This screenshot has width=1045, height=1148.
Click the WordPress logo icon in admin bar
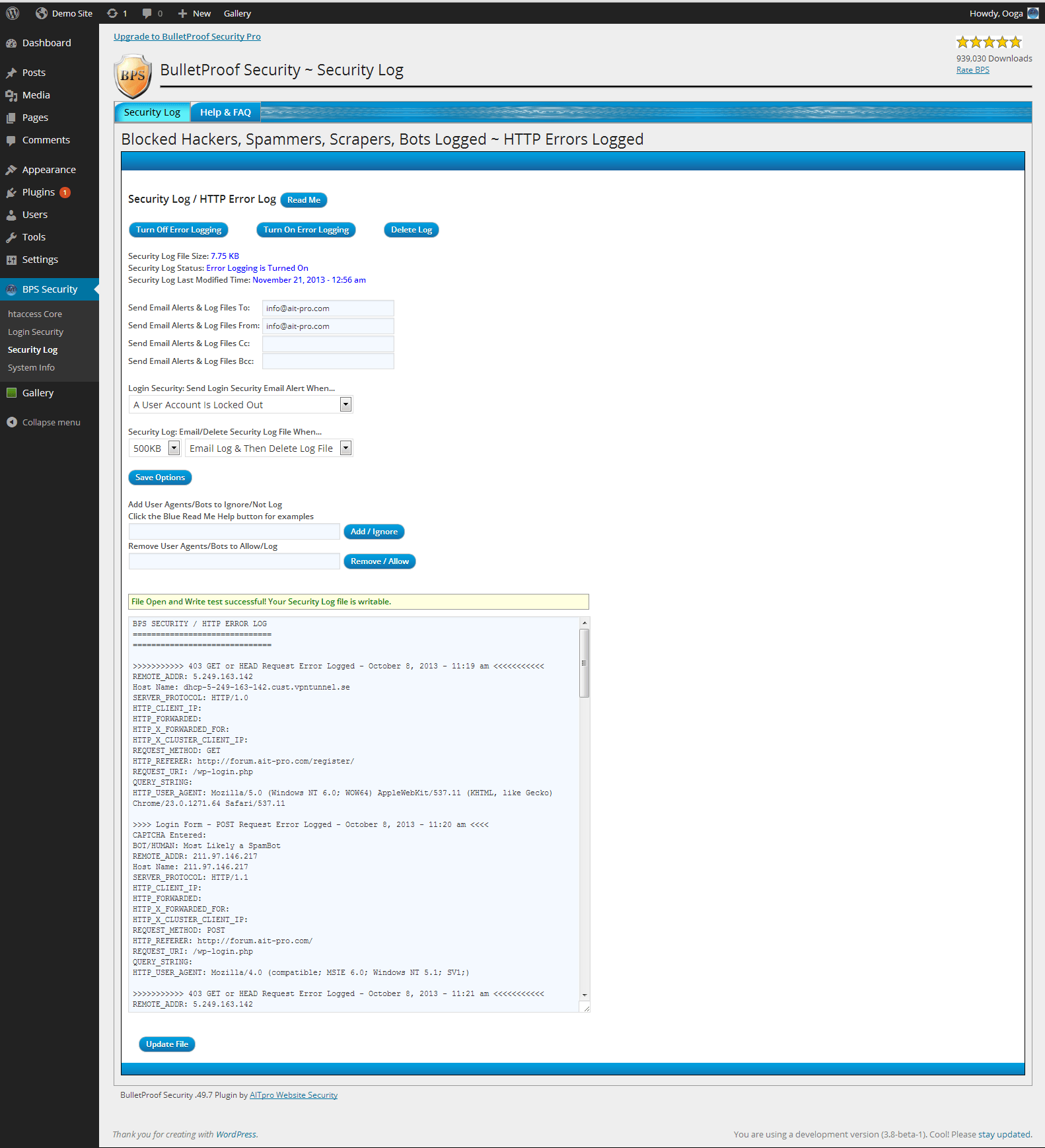coord(13,13)
